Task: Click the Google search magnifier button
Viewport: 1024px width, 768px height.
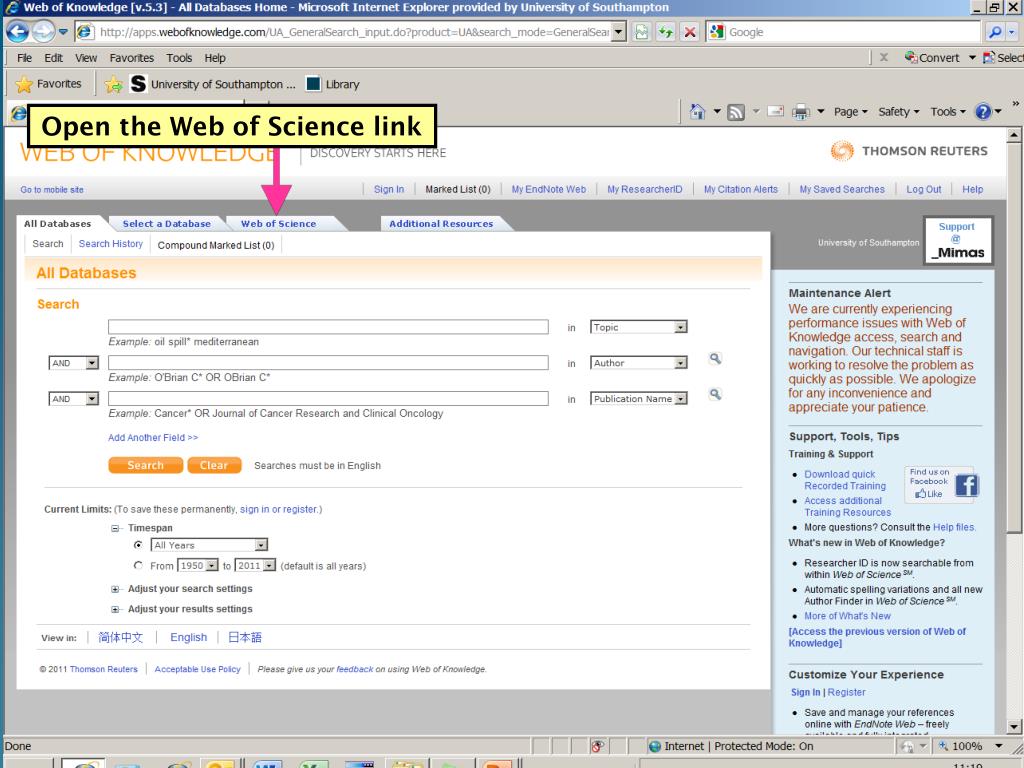Action: pyautogui.click(x=995, y=31)
